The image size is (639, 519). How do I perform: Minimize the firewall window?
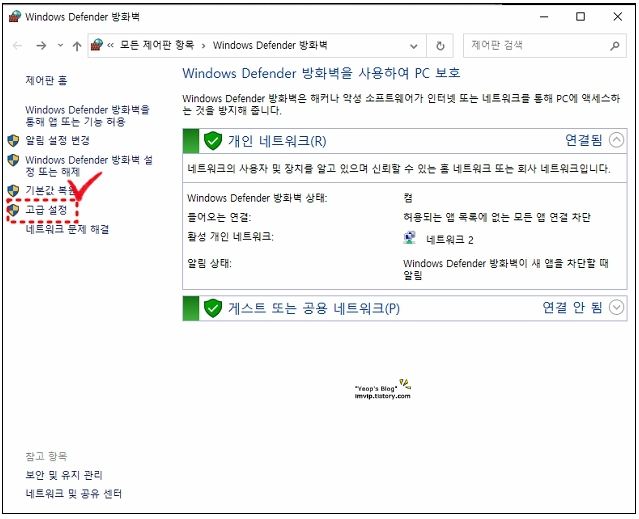click(544, 17)
